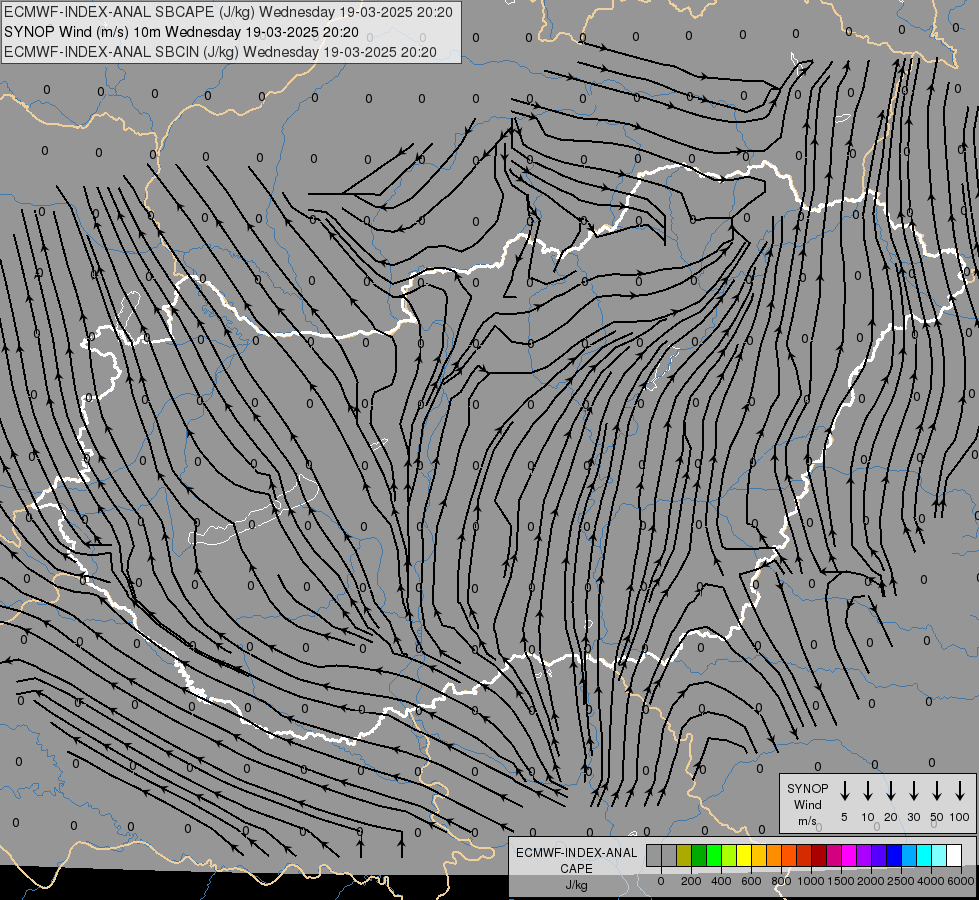Click the SYNOP Wind 10m title line

point(181,32)
